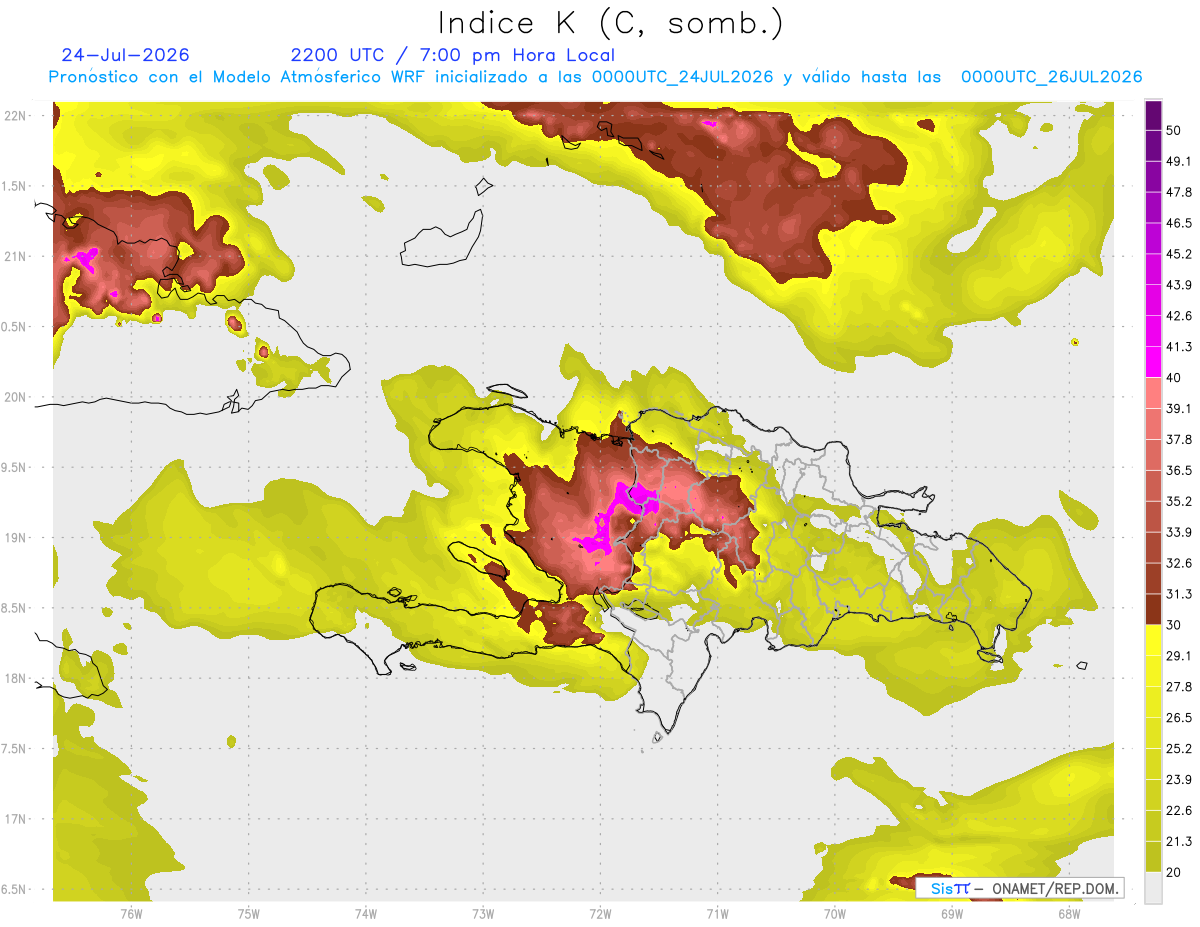Pick the bright yellow swatch between 29.1 and 30

[x=1153, y=640]
